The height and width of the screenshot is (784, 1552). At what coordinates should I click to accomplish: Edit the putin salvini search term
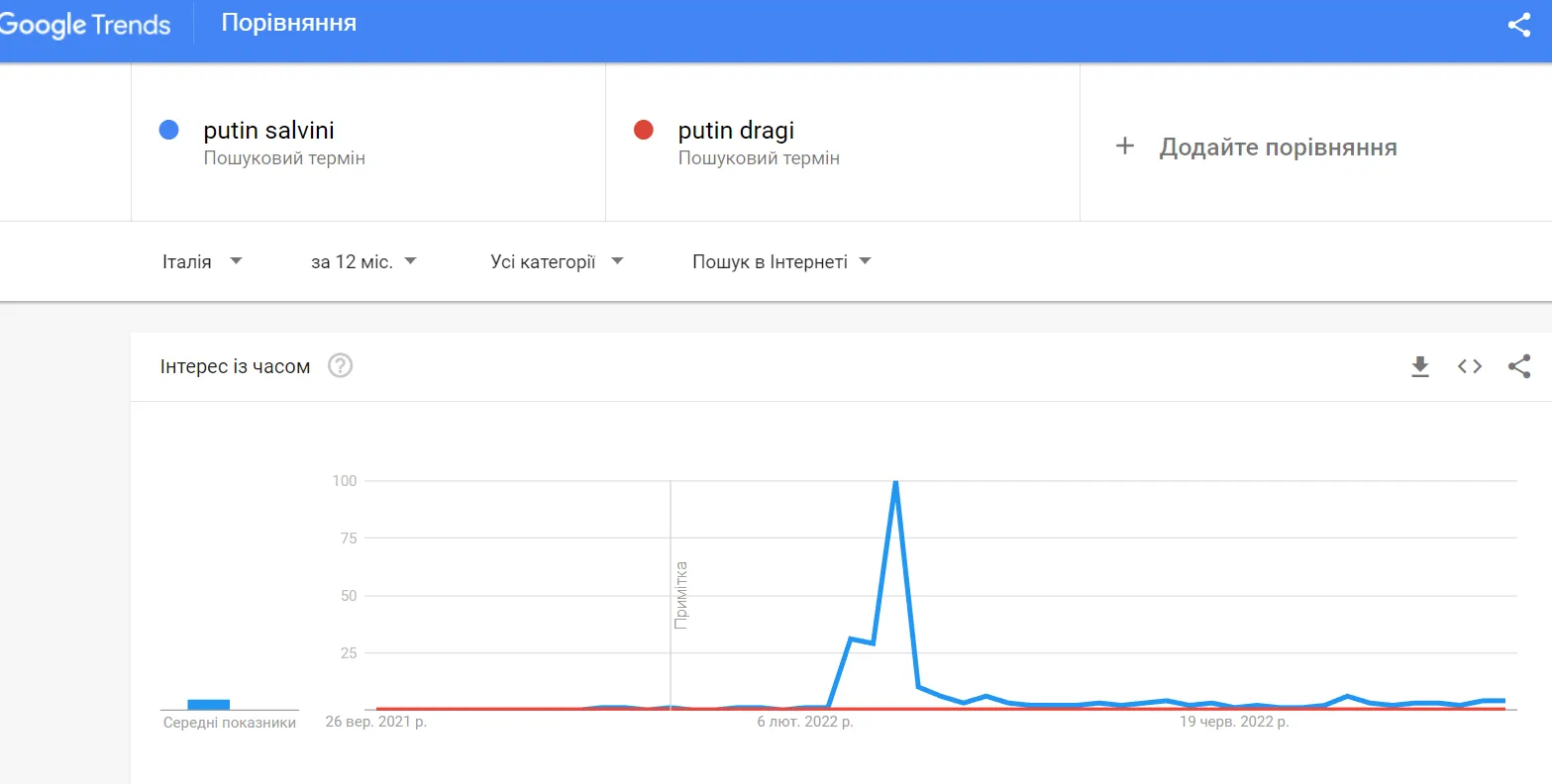click(268, 131)
